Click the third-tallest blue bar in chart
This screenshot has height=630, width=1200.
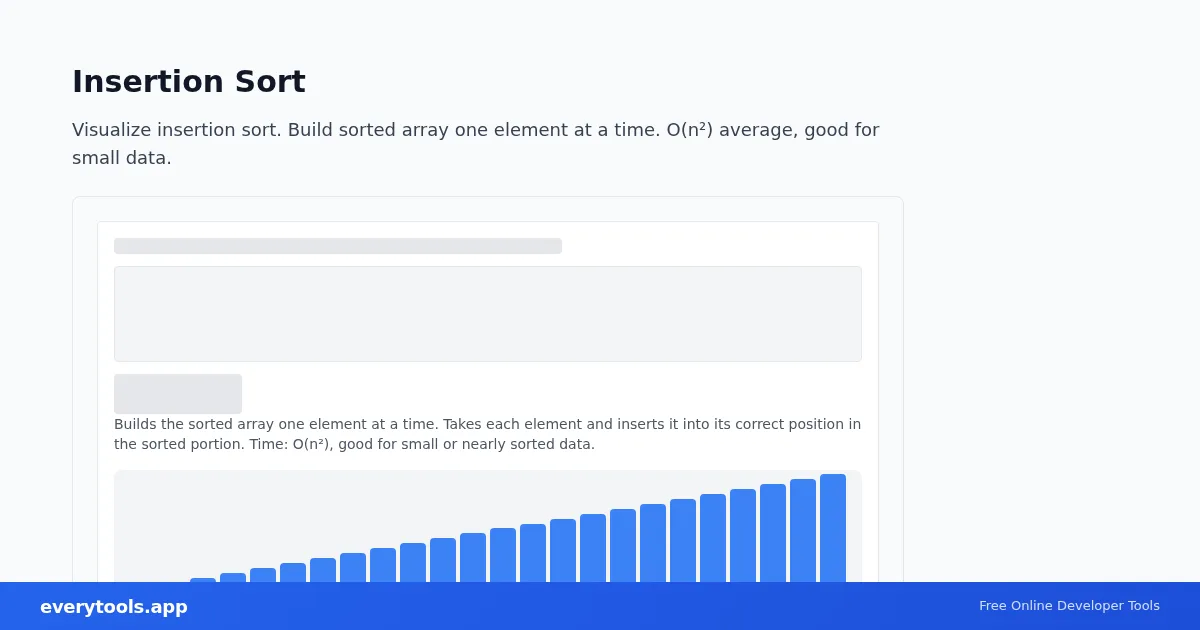pyautogui.click(x=773, y=533)
